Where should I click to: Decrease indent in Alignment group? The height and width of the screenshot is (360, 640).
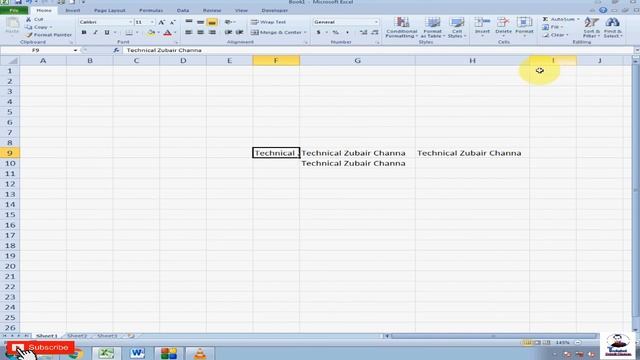coord(228,32)
